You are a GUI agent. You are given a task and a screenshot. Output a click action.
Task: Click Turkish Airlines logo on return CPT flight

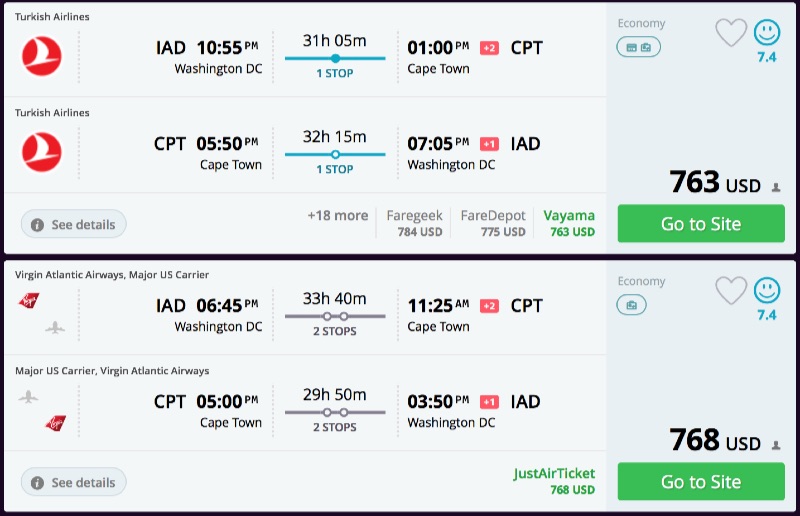point(42,153)
